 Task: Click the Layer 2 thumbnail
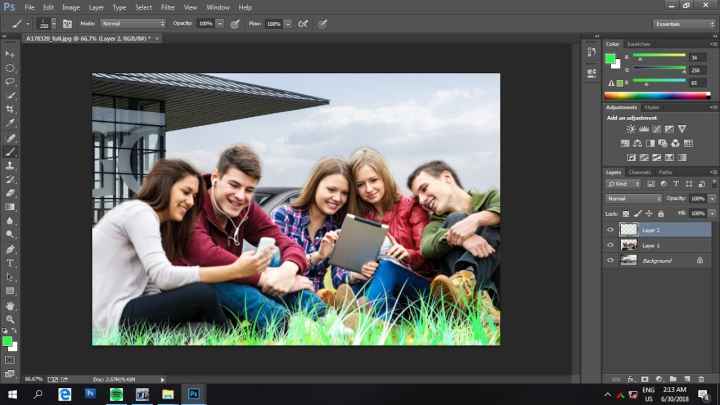pos(629,229)
